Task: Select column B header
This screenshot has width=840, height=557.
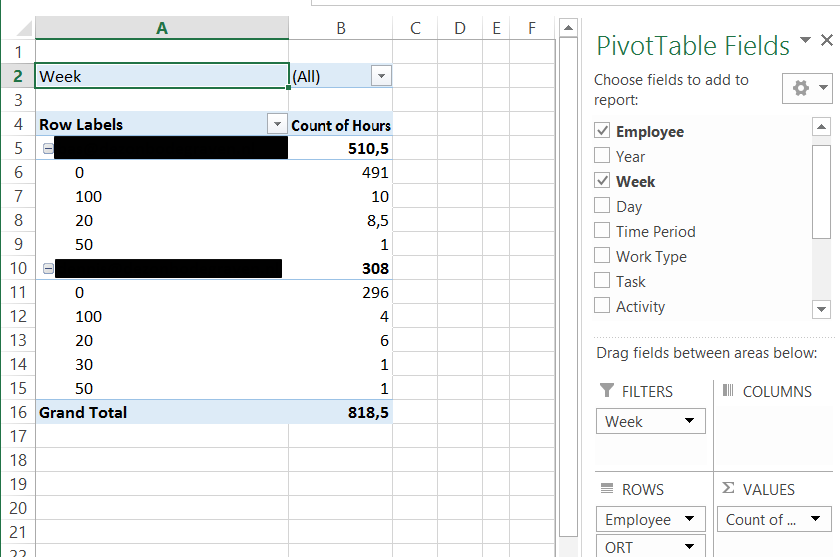Action: [x=341, y=28]
